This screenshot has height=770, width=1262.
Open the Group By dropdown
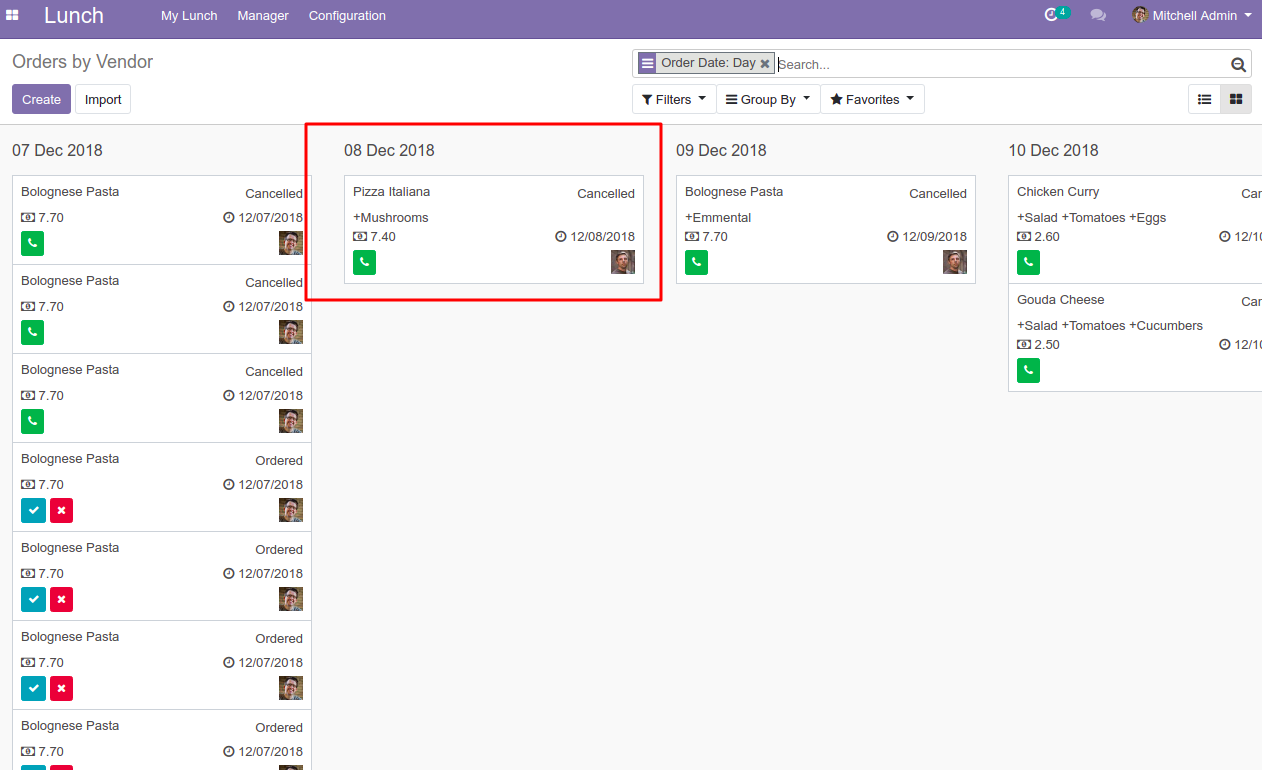point(768,99)
